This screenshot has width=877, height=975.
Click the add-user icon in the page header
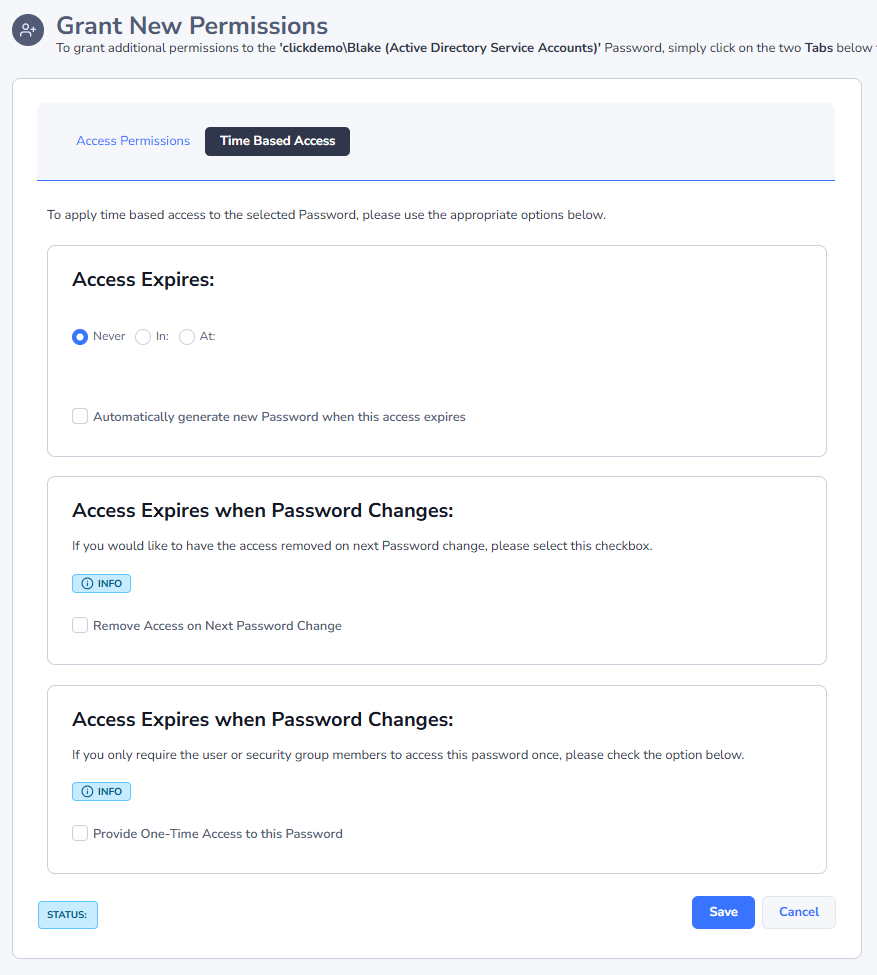[27, 30]
